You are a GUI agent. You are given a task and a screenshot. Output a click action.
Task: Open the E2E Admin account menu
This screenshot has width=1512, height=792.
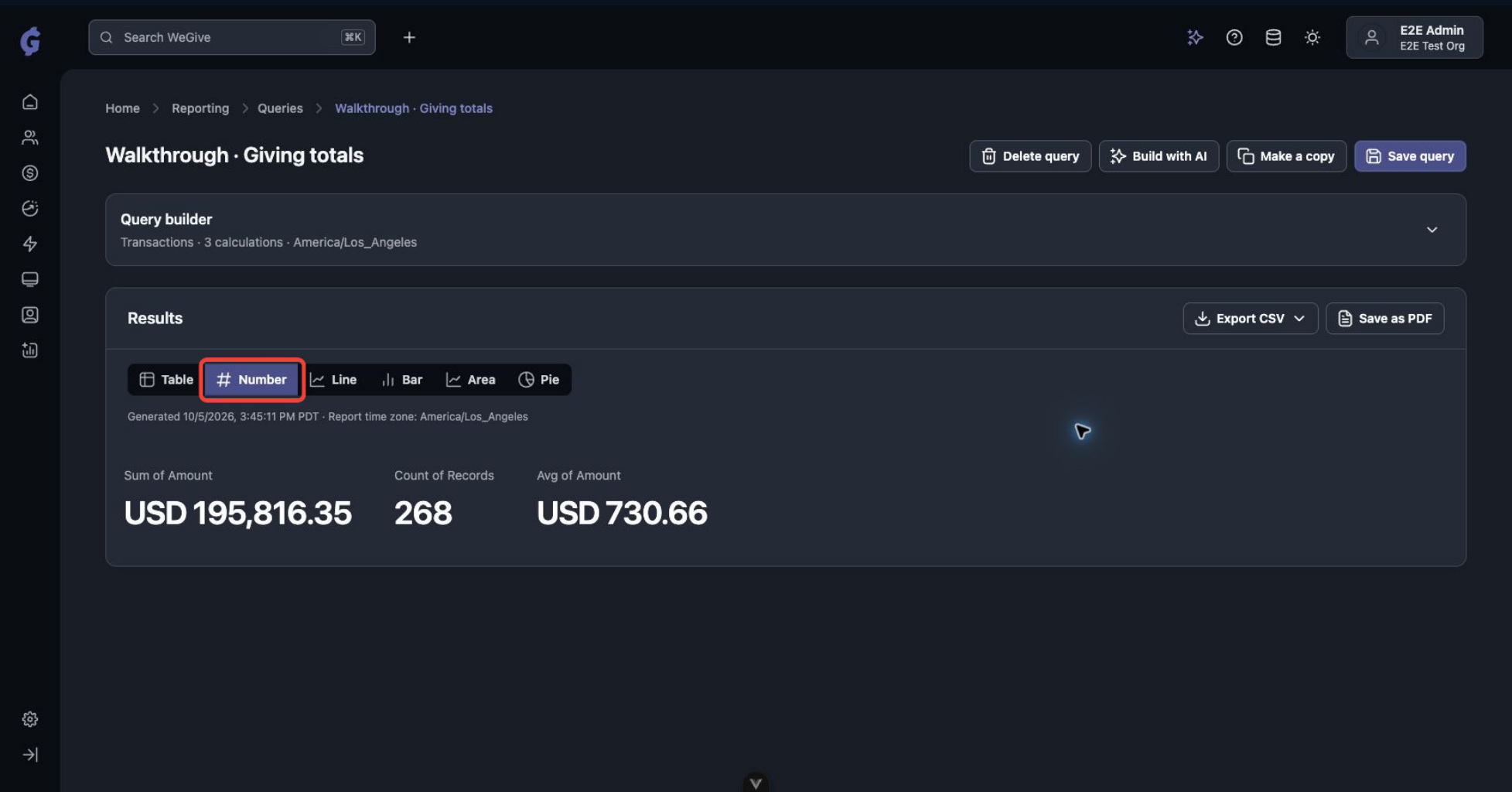[x=1414, y=37]
